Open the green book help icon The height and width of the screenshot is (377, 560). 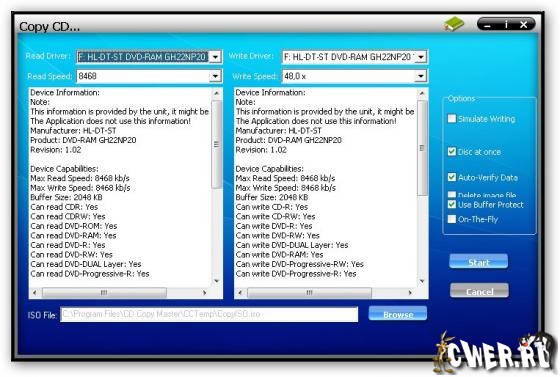(454, 24)
